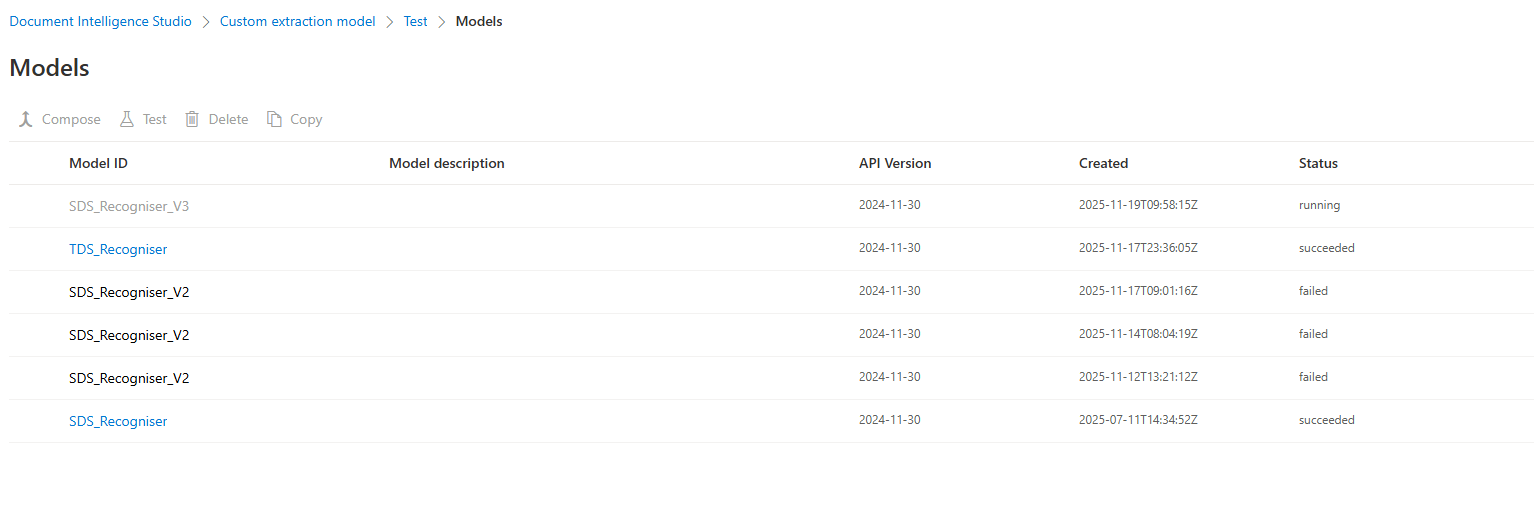Click the Delete trash can icon

pos(192,119)
